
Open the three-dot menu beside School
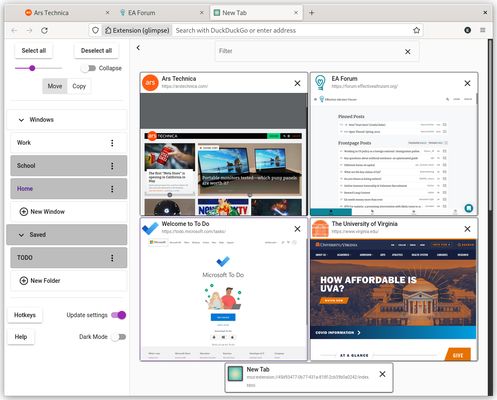tap(112, 166)
